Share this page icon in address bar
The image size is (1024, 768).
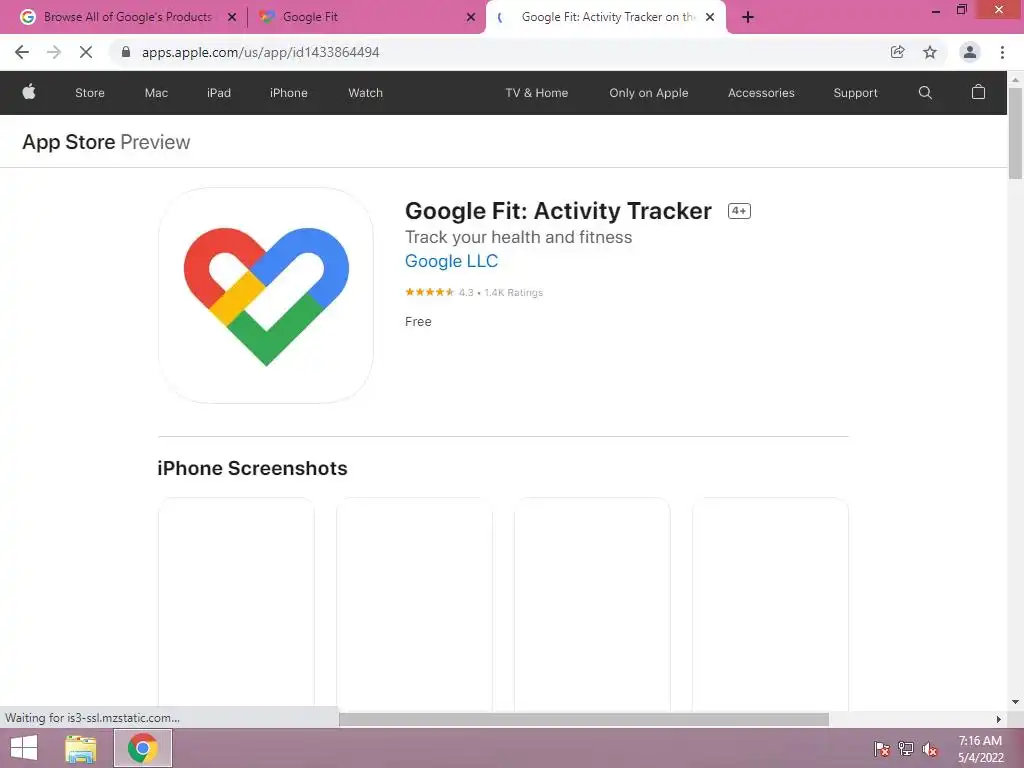click(x=897, y=52)
